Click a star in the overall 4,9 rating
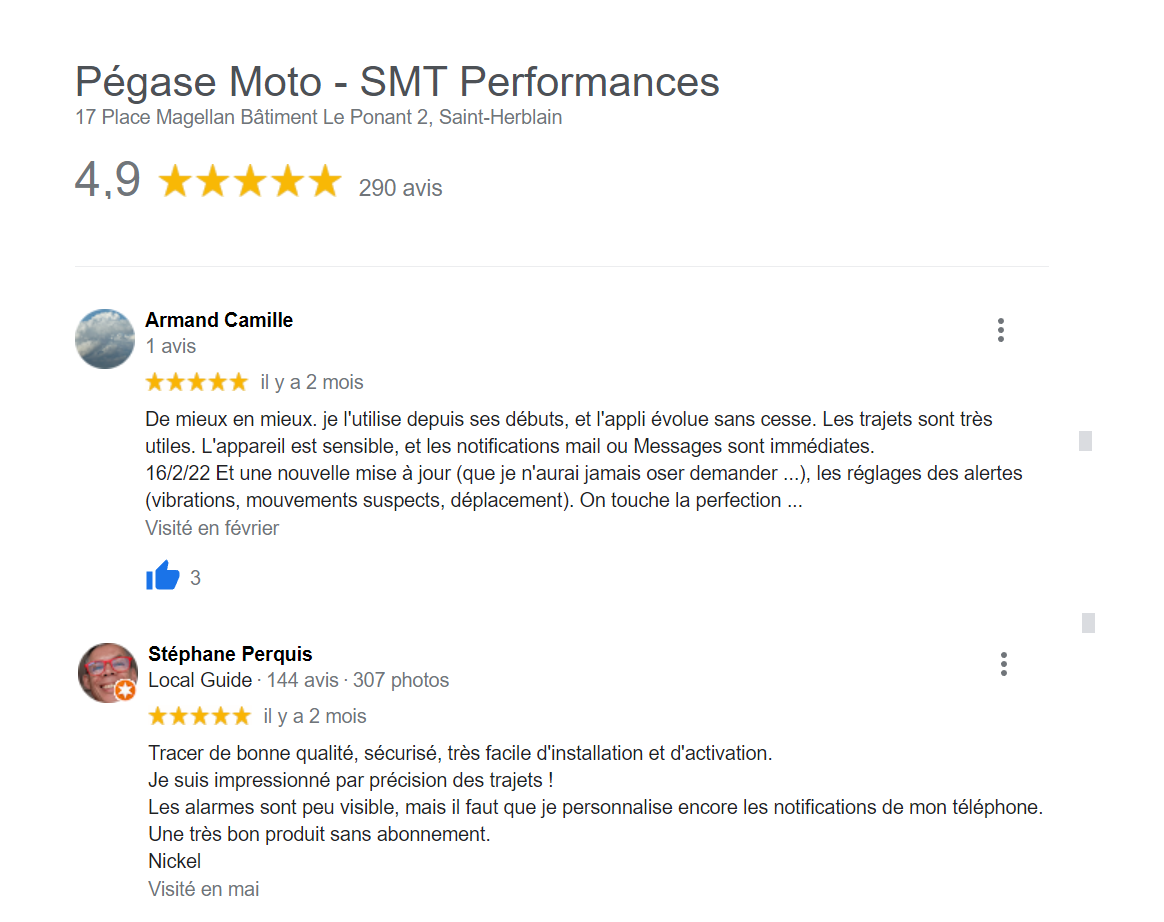The width and height of the screenshot is (1164, 922). tap(249, 181)
